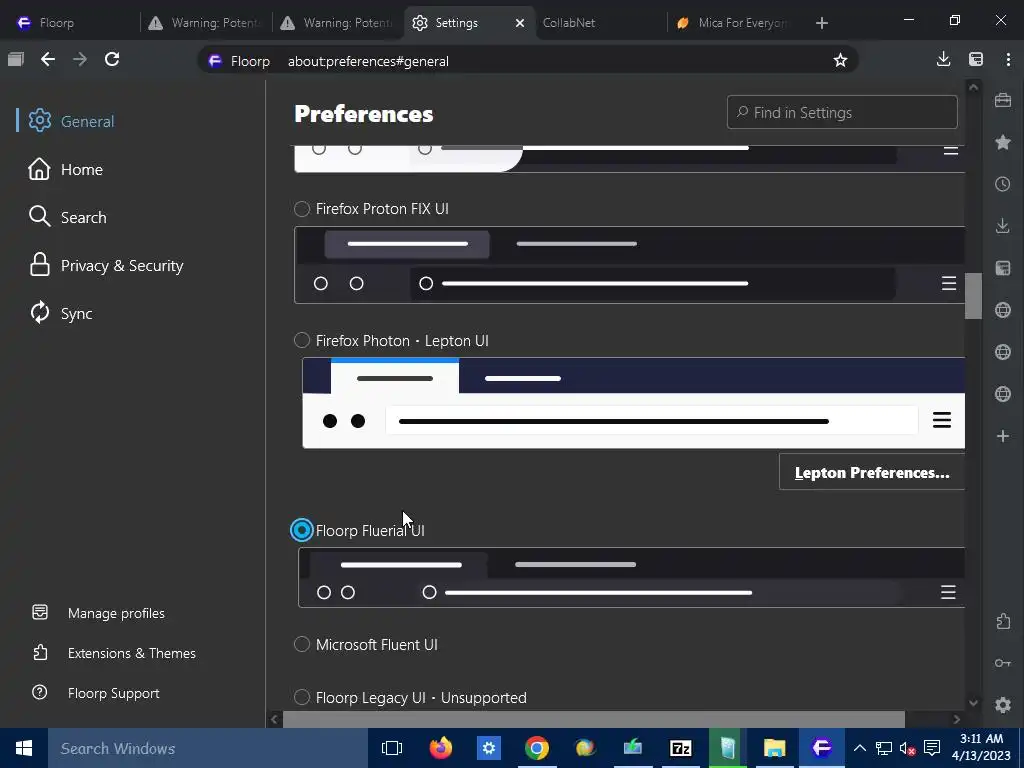Toggle the sidebar button in the toolbar
The width and height of the screenshot is (1024, 768).
point(976,59)
